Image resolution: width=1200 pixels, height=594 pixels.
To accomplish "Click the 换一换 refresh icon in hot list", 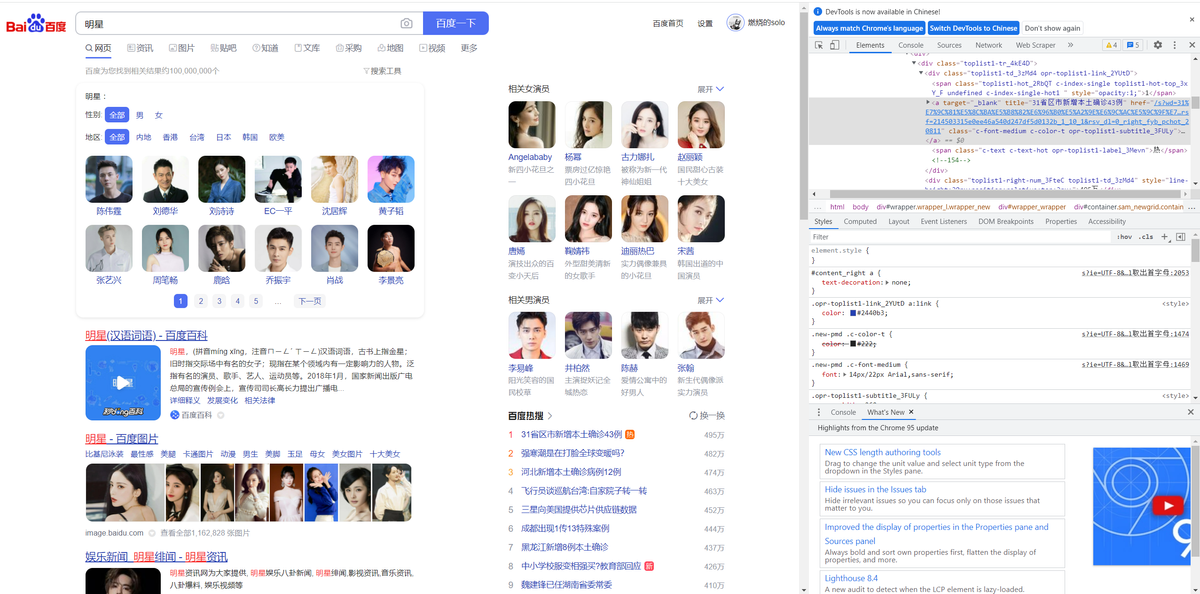I will coord(694,415).
